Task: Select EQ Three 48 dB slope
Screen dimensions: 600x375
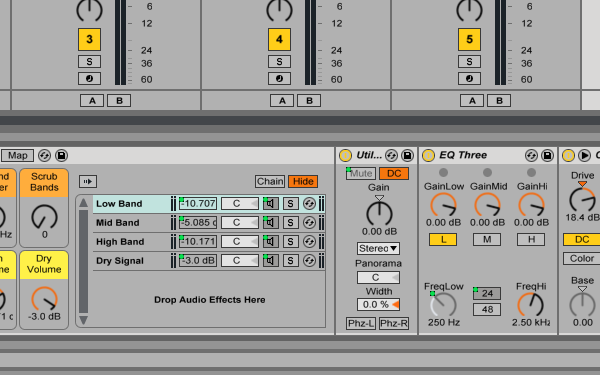Action: pos(487,309)
